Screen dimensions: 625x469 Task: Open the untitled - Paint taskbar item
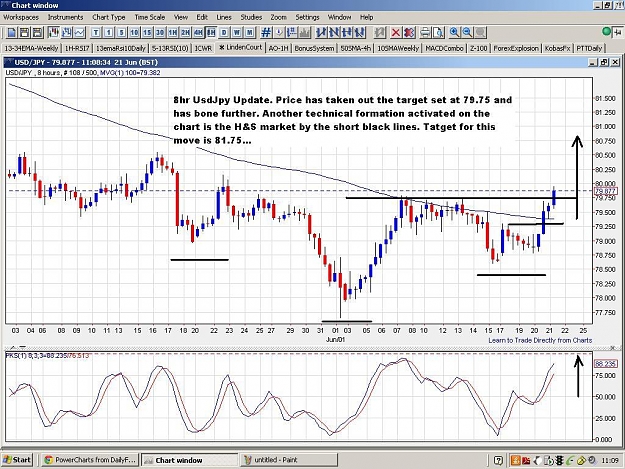click(289, 460)
